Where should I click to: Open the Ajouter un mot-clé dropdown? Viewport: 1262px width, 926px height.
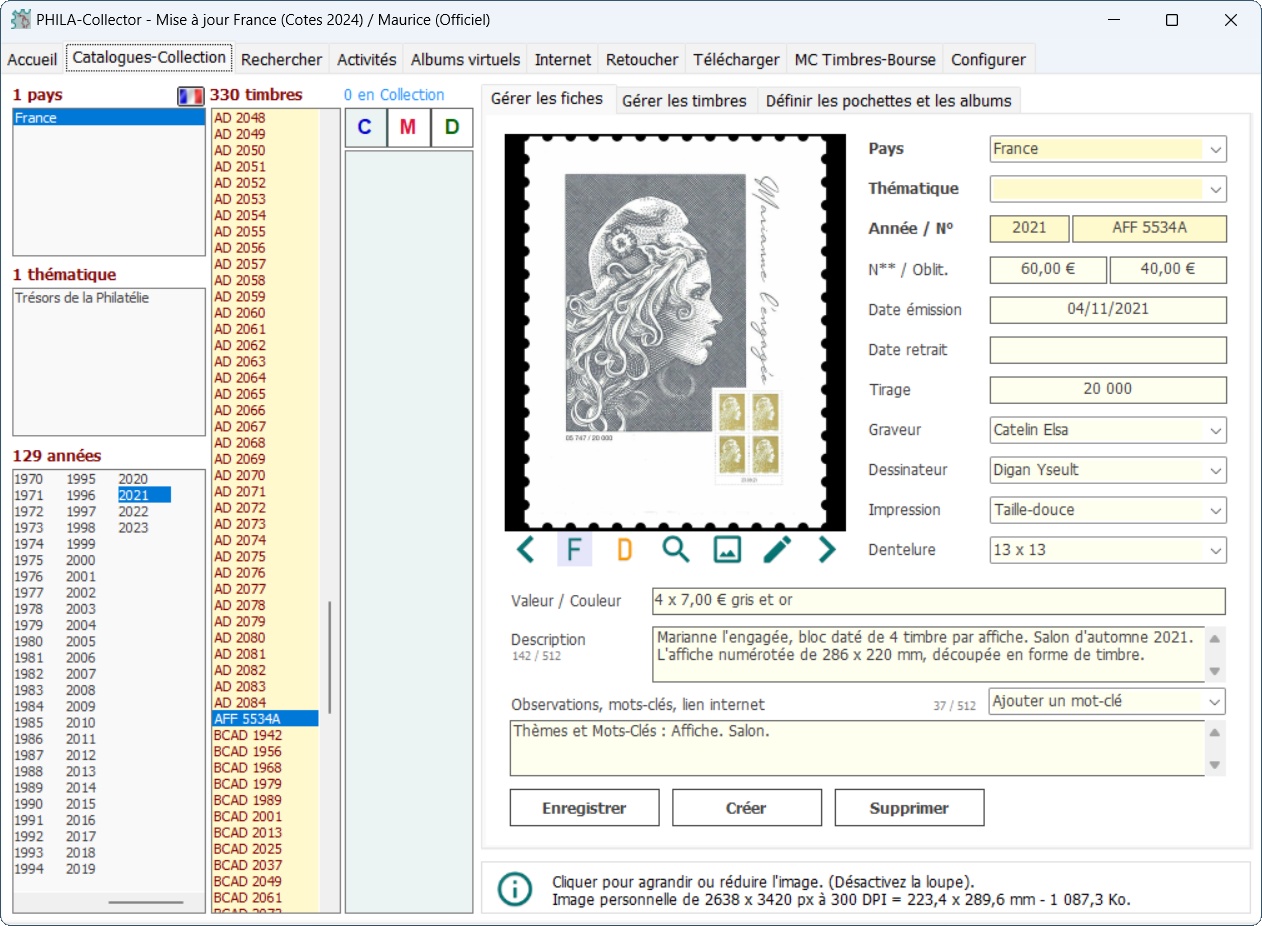click(x=1215, y=701)
